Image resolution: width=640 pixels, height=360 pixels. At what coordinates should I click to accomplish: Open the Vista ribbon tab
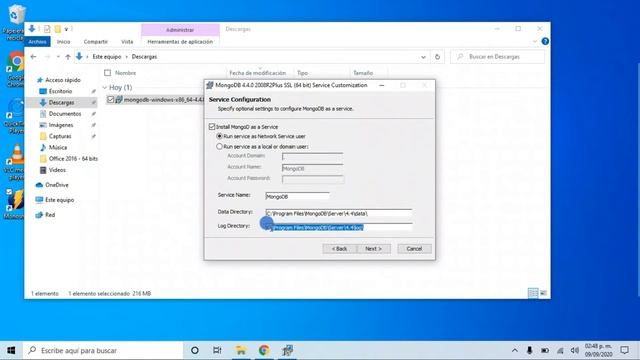(x=127, y=42)
